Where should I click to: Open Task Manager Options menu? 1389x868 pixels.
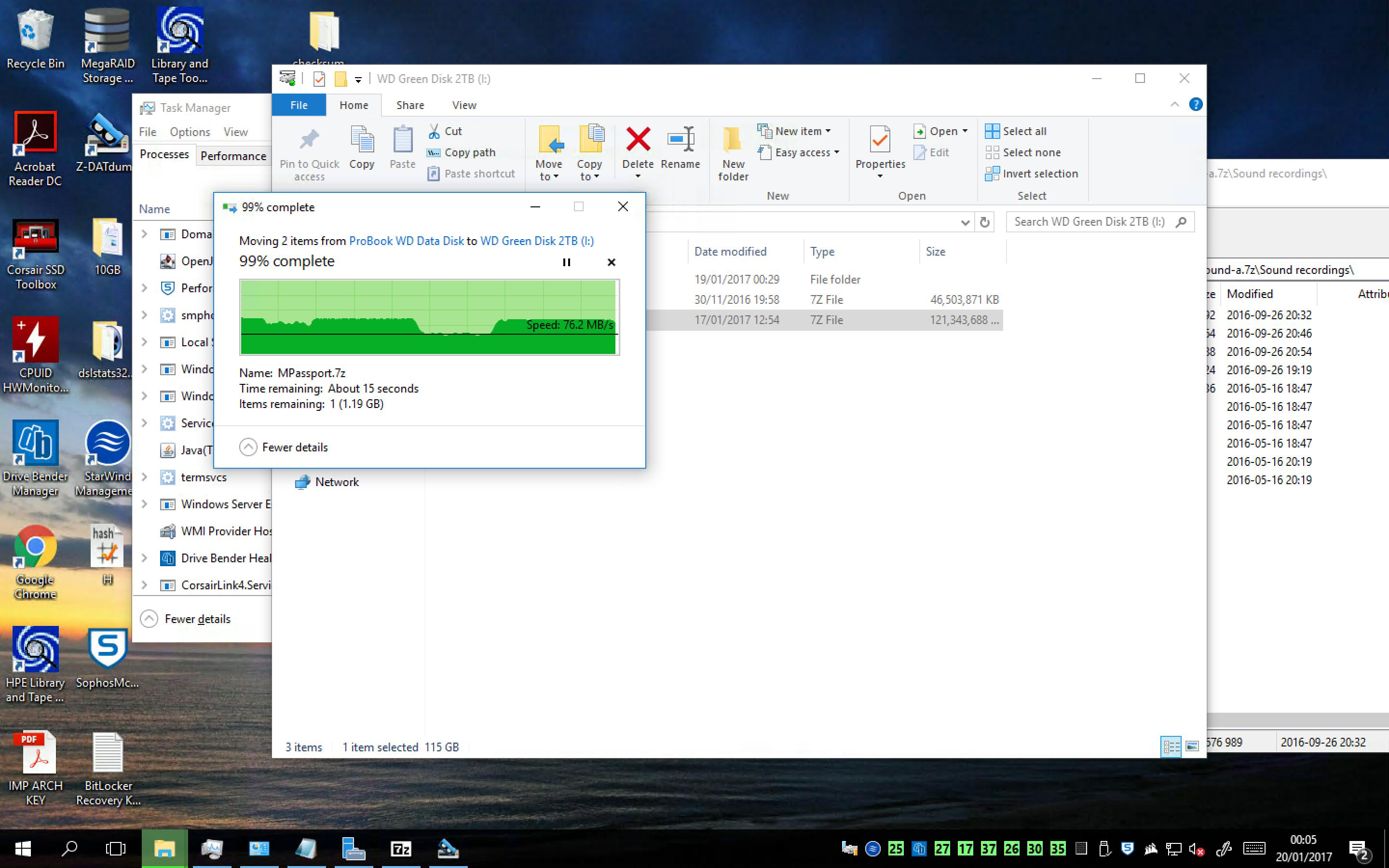pyautogui.click(x=190, y=132)
